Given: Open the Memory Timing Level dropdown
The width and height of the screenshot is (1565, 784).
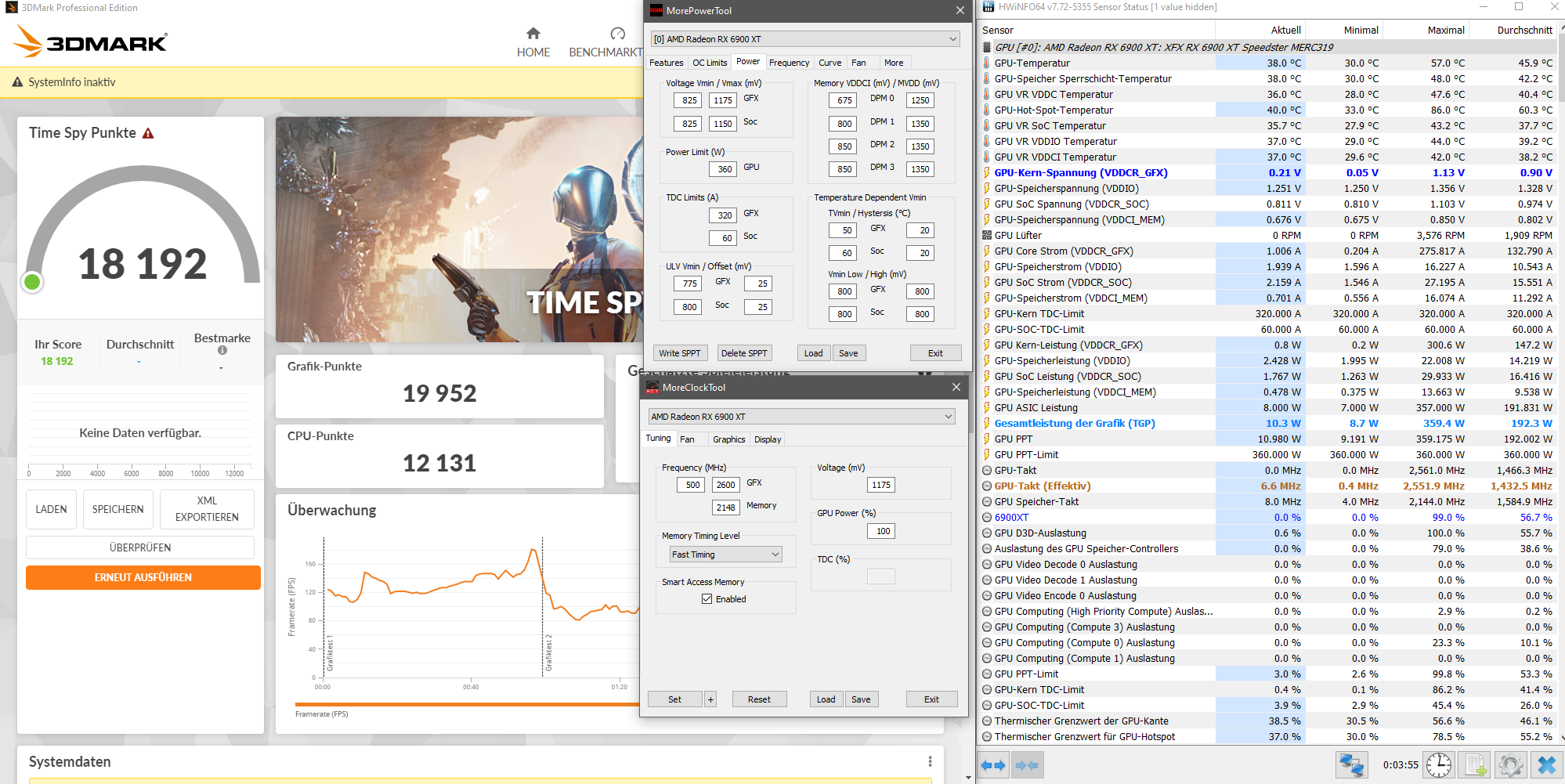Looking at the screenshot, I should pos(726,555).
